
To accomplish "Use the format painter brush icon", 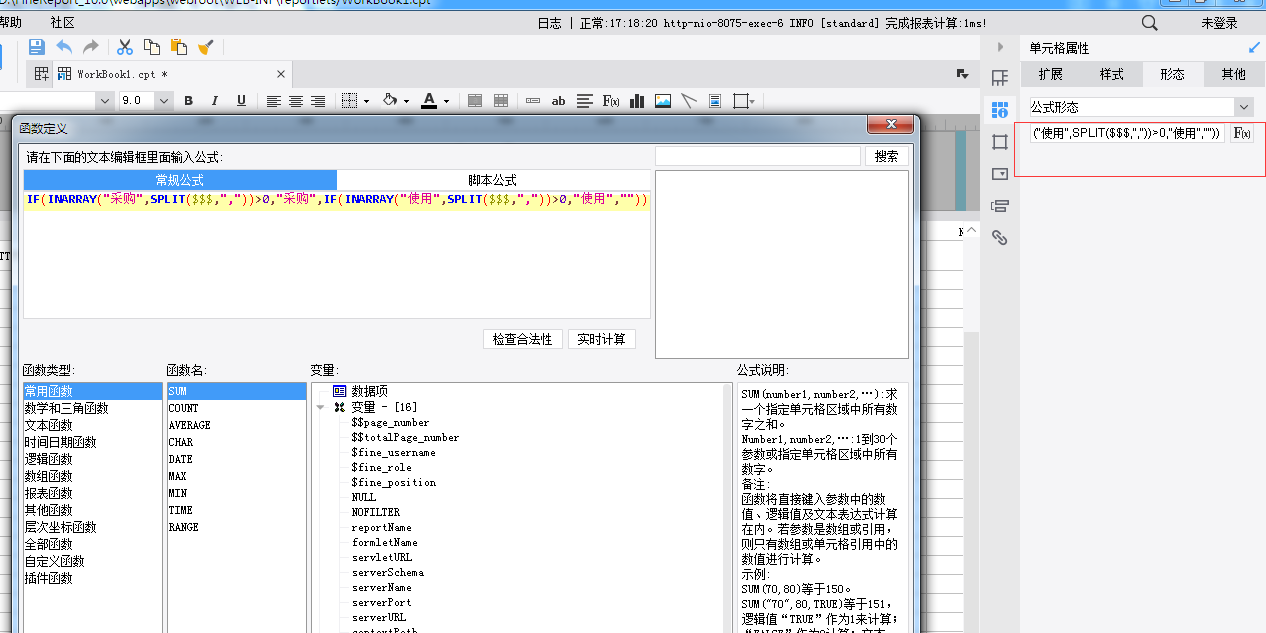I will coord(206,47).
